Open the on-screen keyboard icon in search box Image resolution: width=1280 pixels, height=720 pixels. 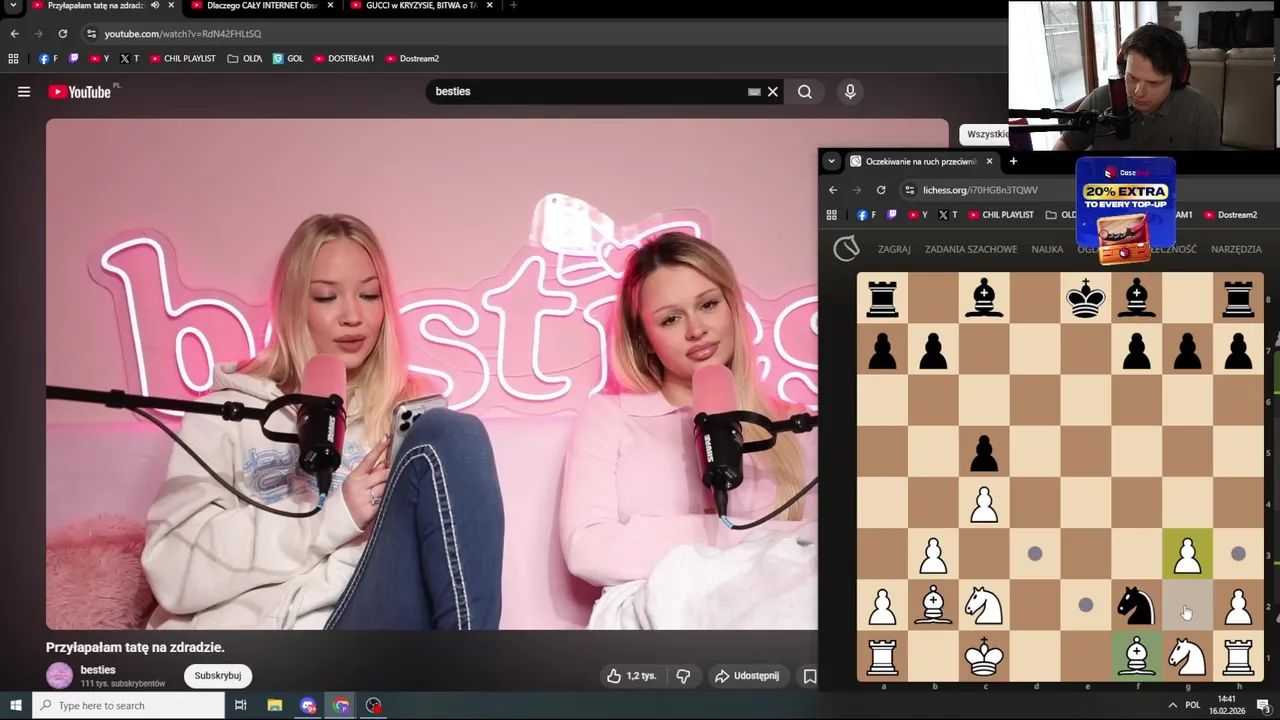pos(754,92)
